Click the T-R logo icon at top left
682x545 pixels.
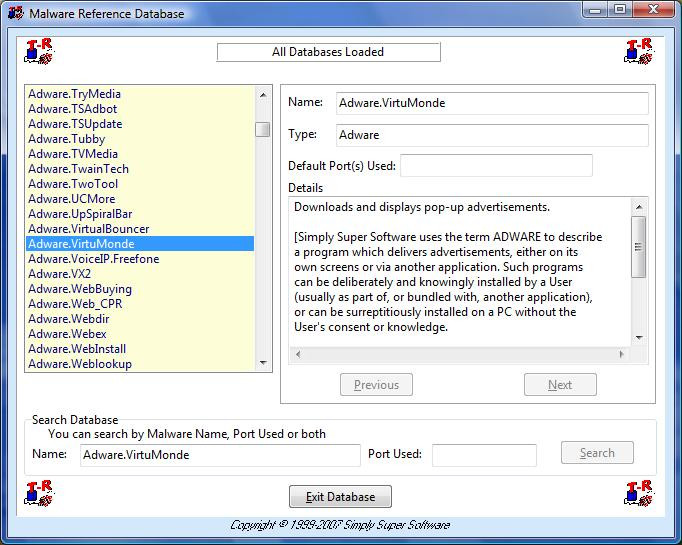coord(39,51)
